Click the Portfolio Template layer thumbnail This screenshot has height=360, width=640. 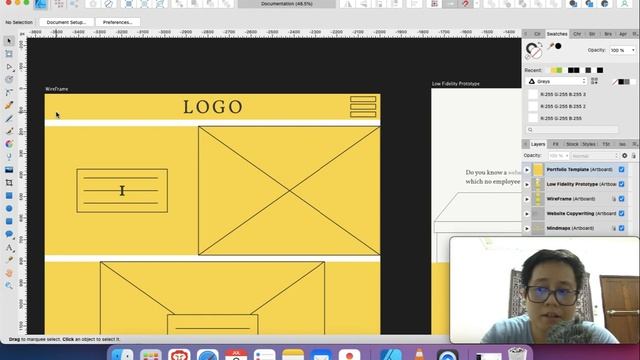[x=538, y=170]
